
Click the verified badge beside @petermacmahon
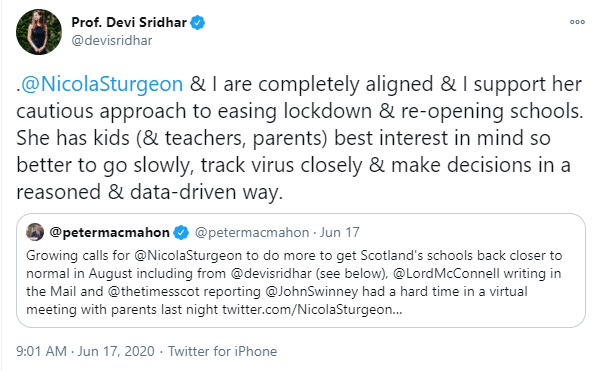(181, 232)
